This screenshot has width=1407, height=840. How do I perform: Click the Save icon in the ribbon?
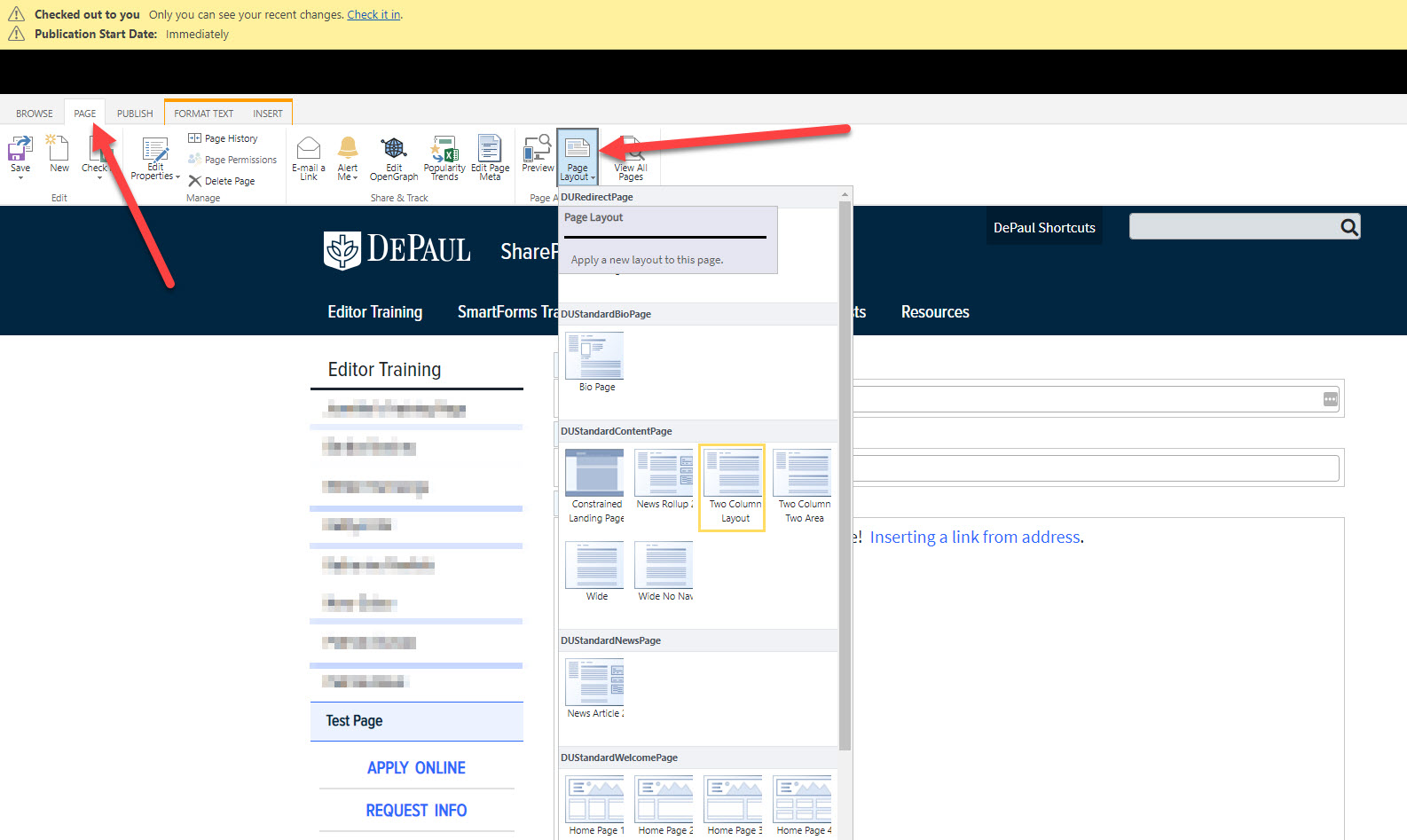point(20,149)
